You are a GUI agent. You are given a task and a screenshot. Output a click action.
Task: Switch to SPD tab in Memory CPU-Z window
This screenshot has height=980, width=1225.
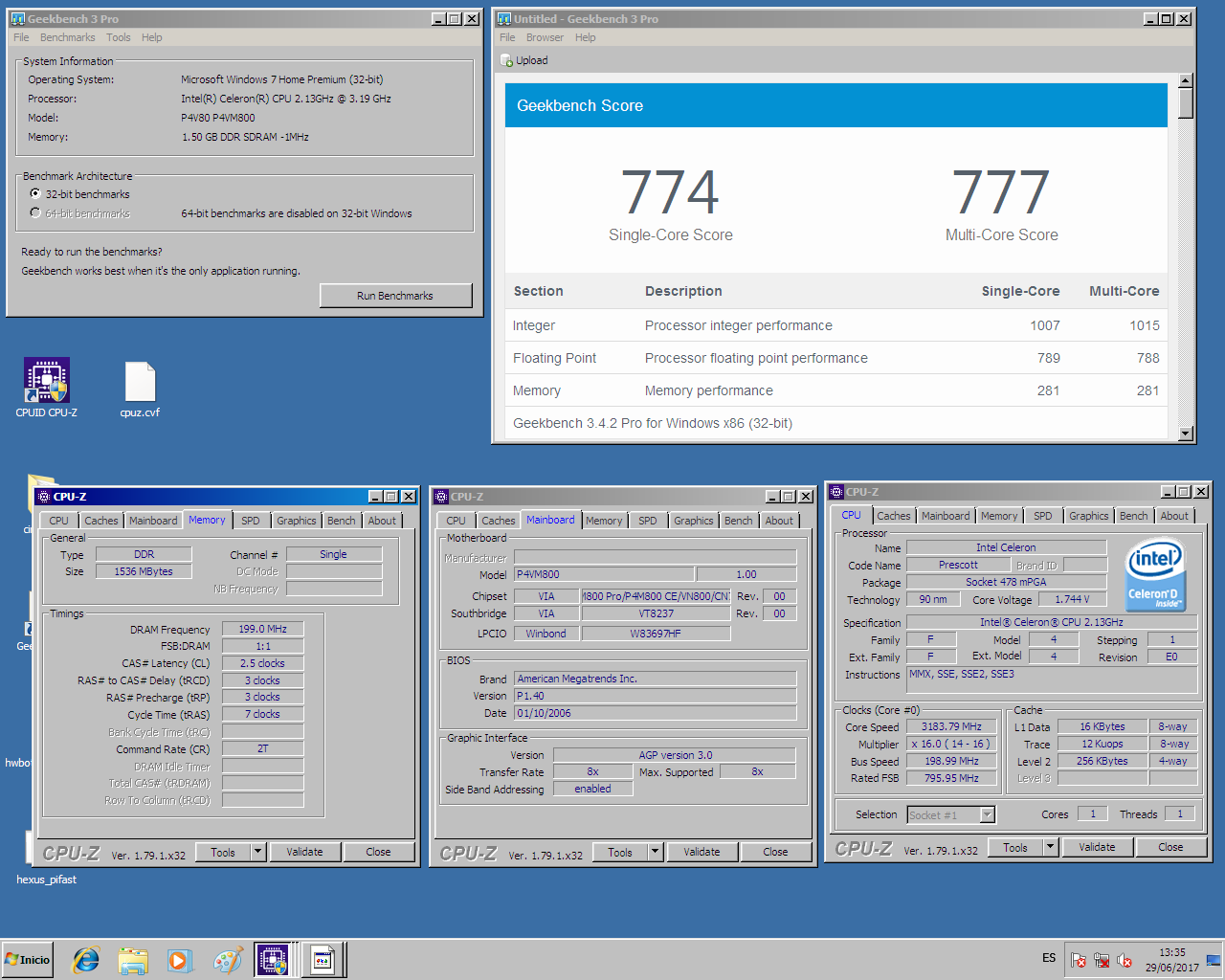pos(251,521)
